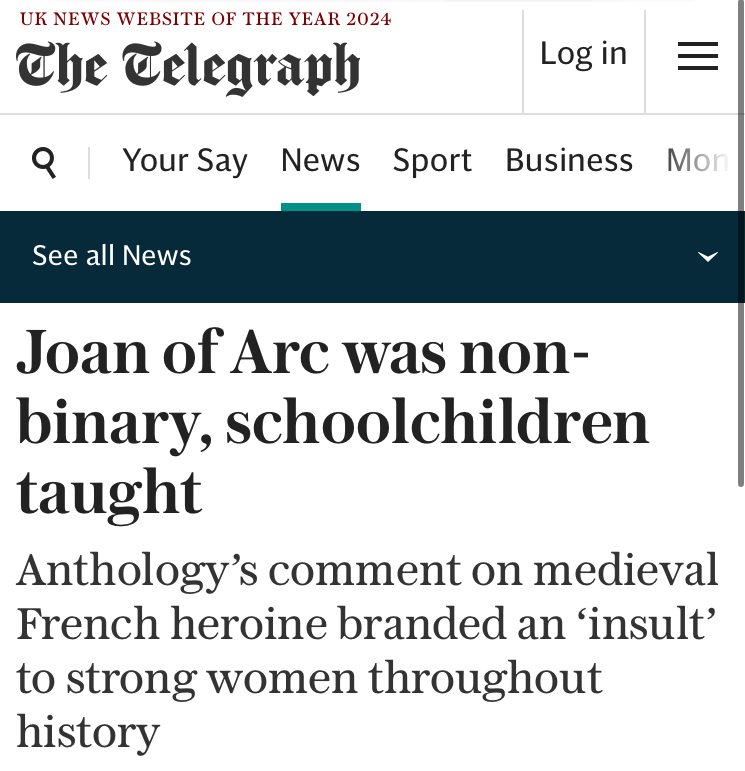Screen dimensions: 745x771
Task: Open the Your Say section
Action: [185, 161]
